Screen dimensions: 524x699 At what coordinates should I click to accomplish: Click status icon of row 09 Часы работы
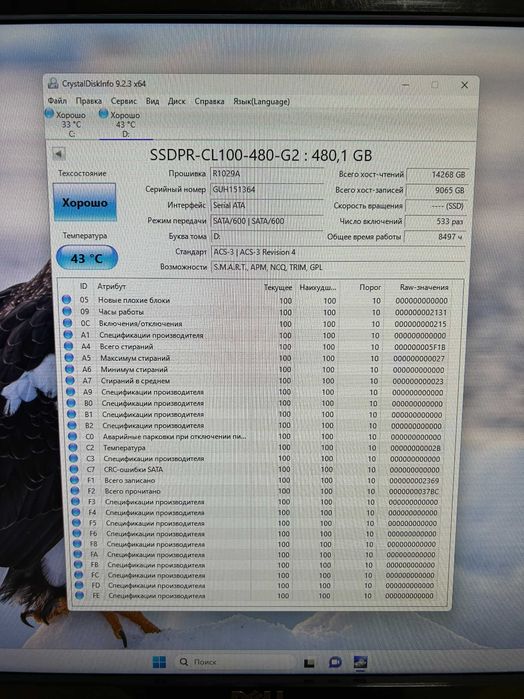67,311
